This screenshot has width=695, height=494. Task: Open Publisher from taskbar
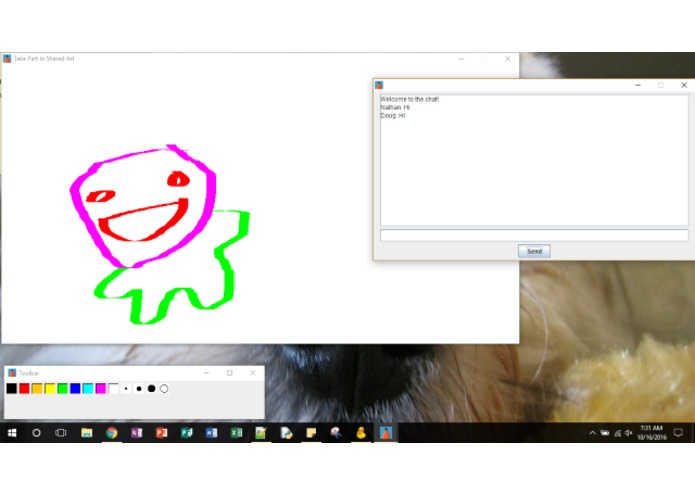point(187,433)
